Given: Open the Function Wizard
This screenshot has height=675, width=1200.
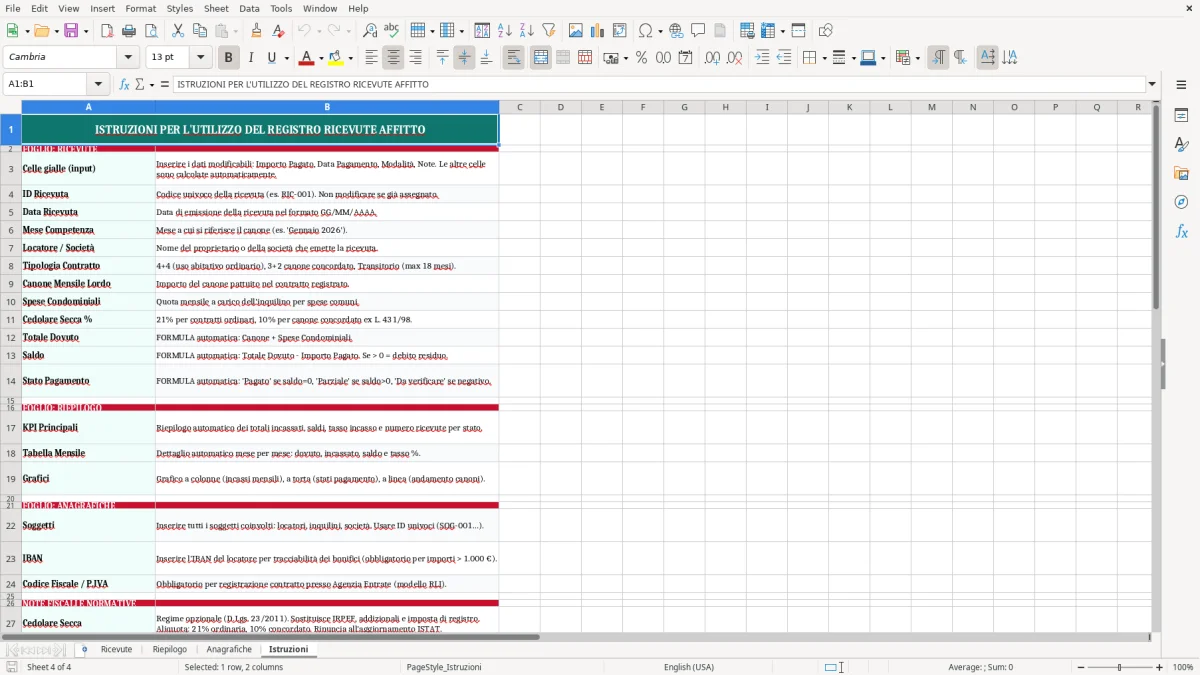Looking at the screenshot, I should point(125,84).
